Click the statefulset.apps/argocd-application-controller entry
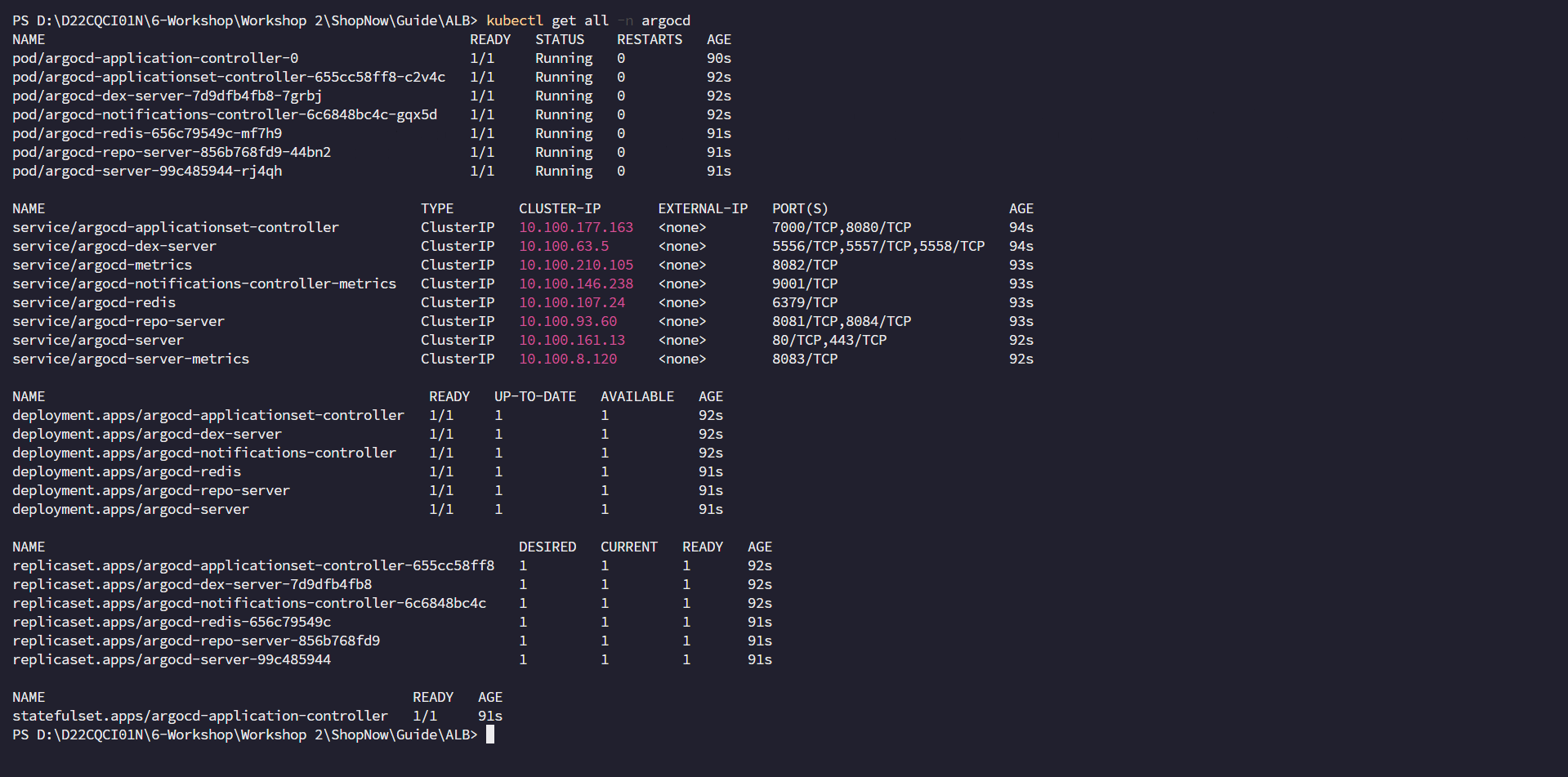 (x=200, y=716)
